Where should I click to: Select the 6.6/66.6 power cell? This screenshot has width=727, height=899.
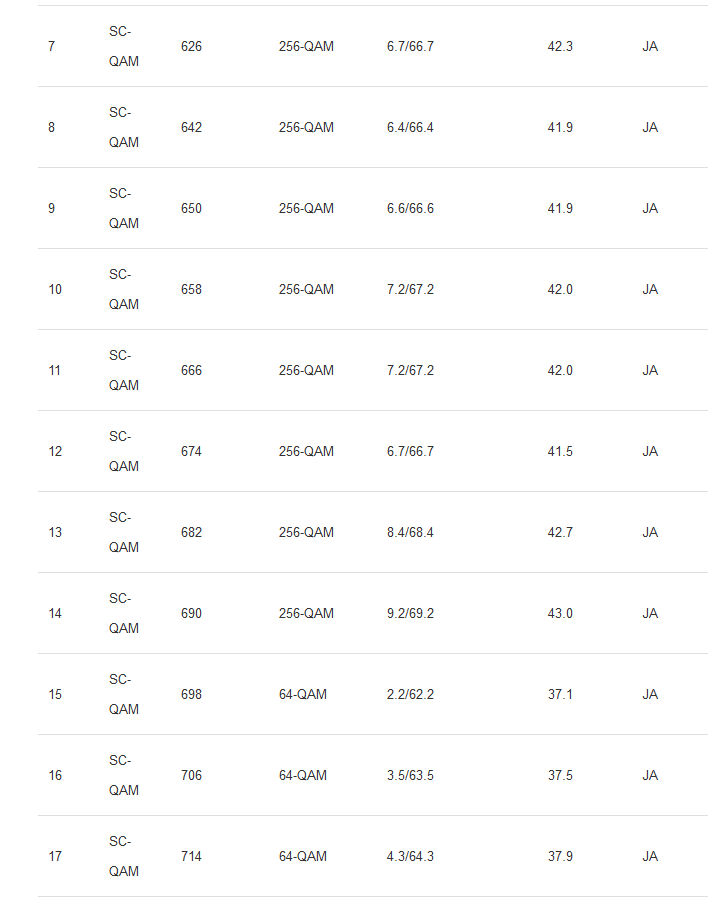point(410,209)
